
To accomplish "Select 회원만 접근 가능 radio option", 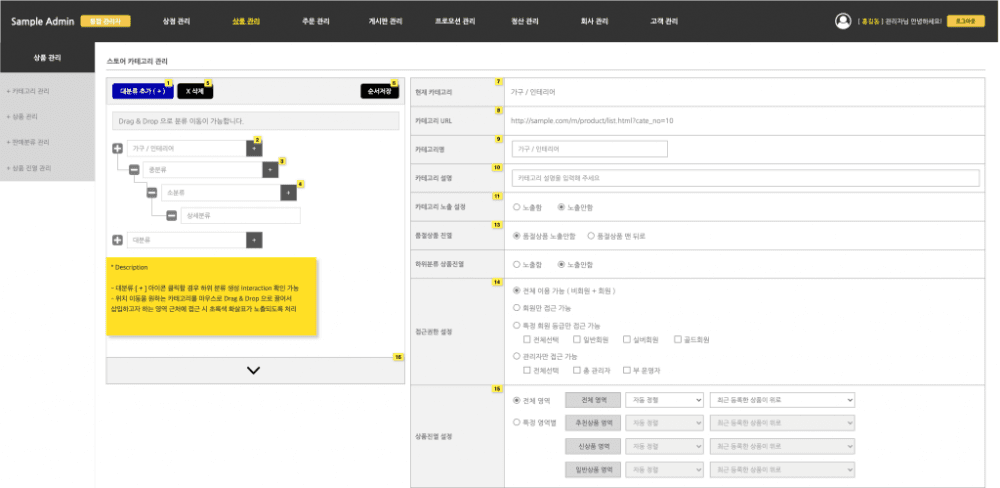I will tap(516, 308).
